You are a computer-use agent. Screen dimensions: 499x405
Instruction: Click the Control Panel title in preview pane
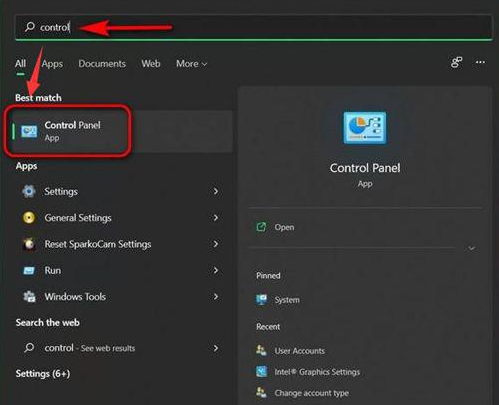[x=365, y=168]
